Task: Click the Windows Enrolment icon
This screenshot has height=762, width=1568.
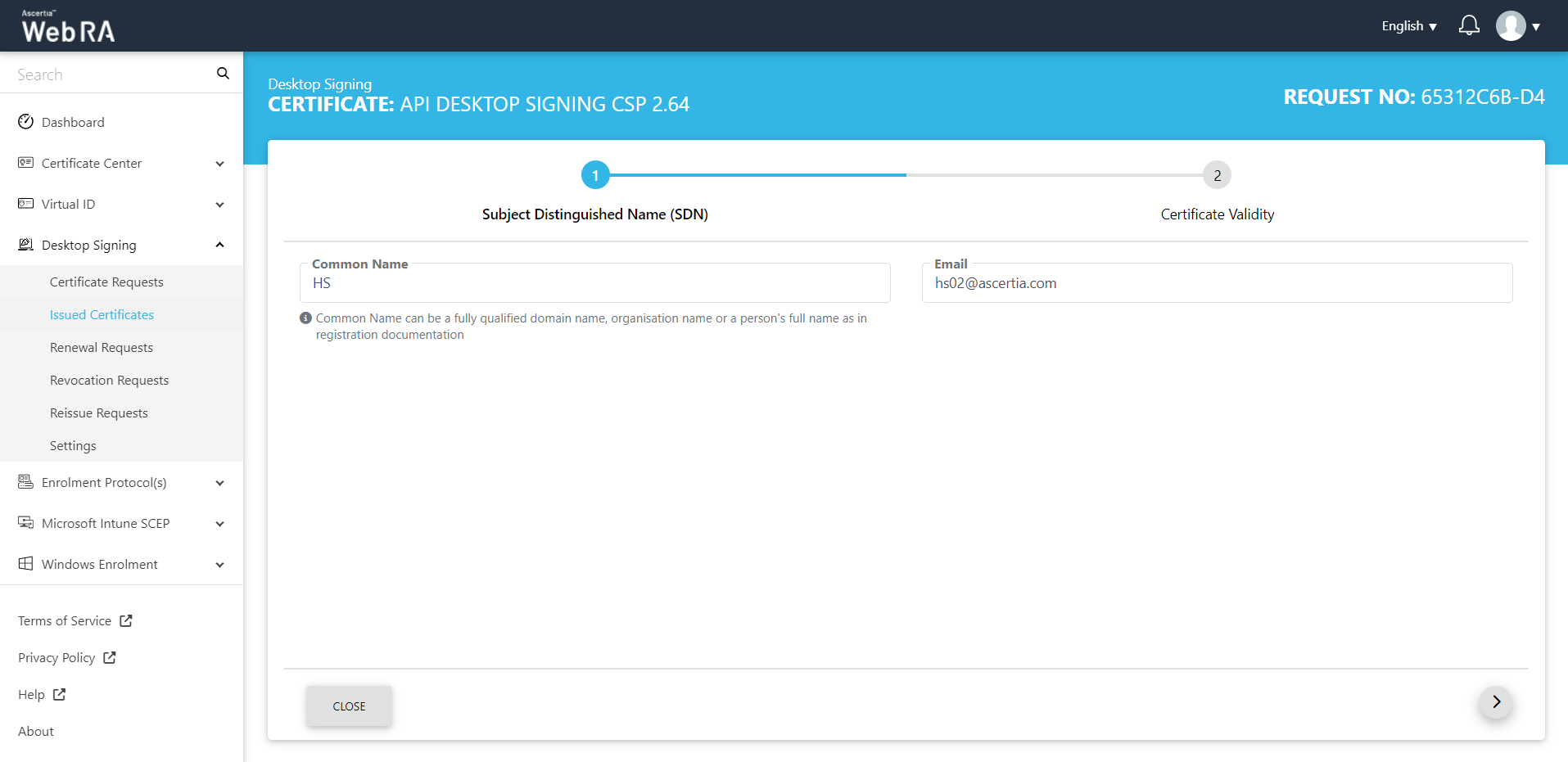Action: coord(26,564)
